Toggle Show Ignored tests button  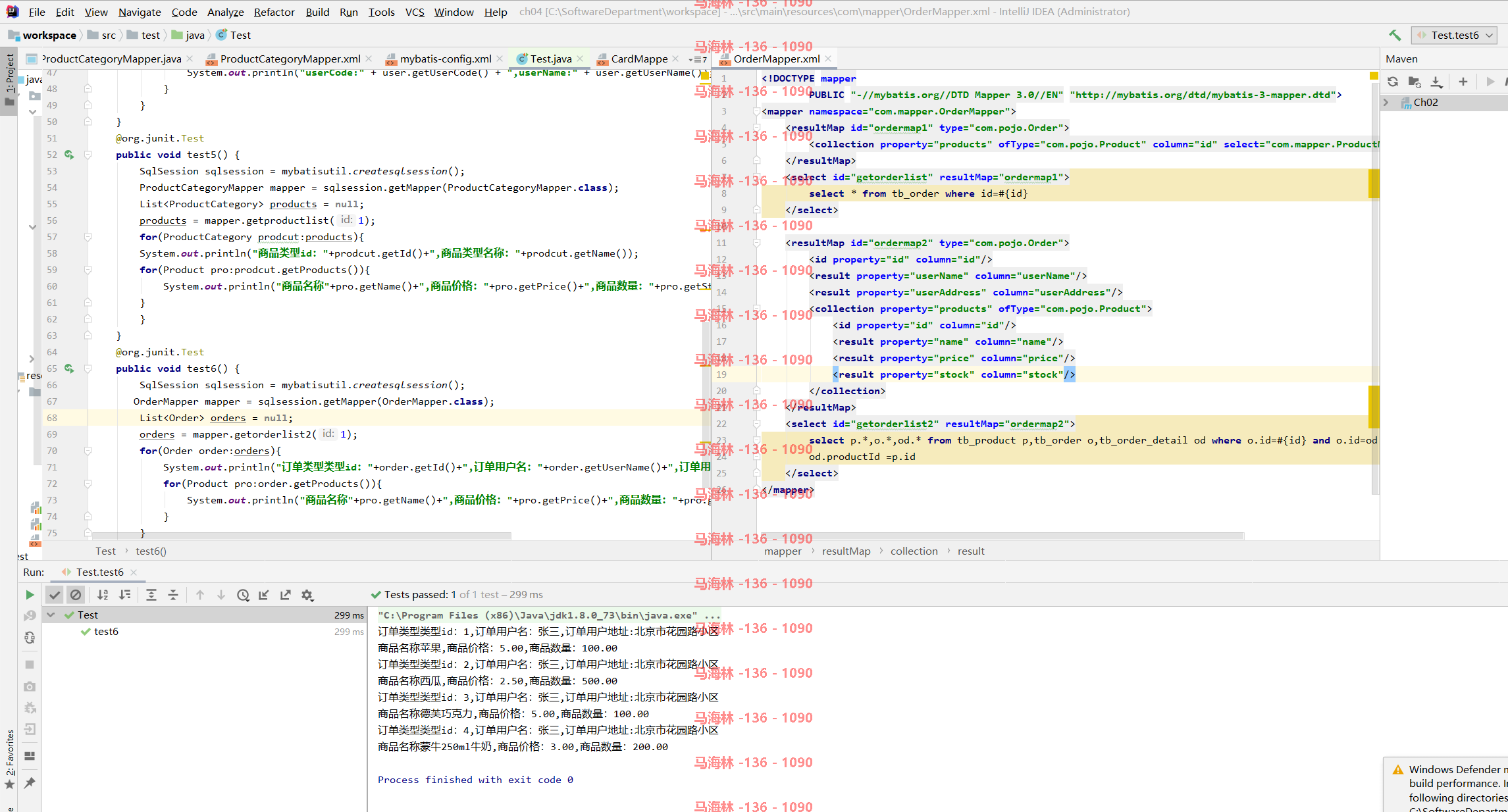[76, 595]
